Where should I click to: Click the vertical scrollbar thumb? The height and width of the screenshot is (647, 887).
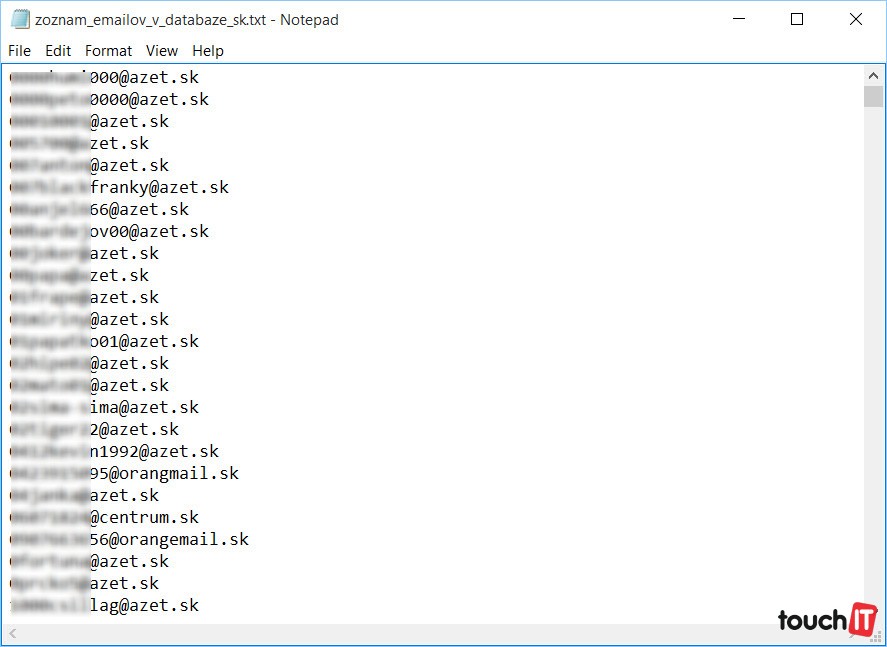pyautogui.click(x=873, y=96)
